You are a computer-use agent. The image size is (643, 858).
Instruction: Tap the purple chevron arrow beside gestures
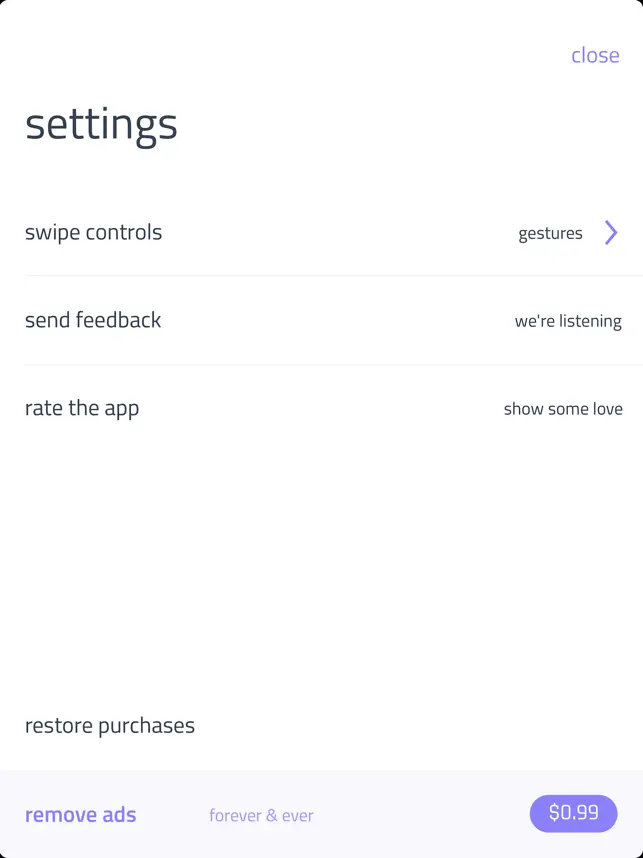[611, 233]
